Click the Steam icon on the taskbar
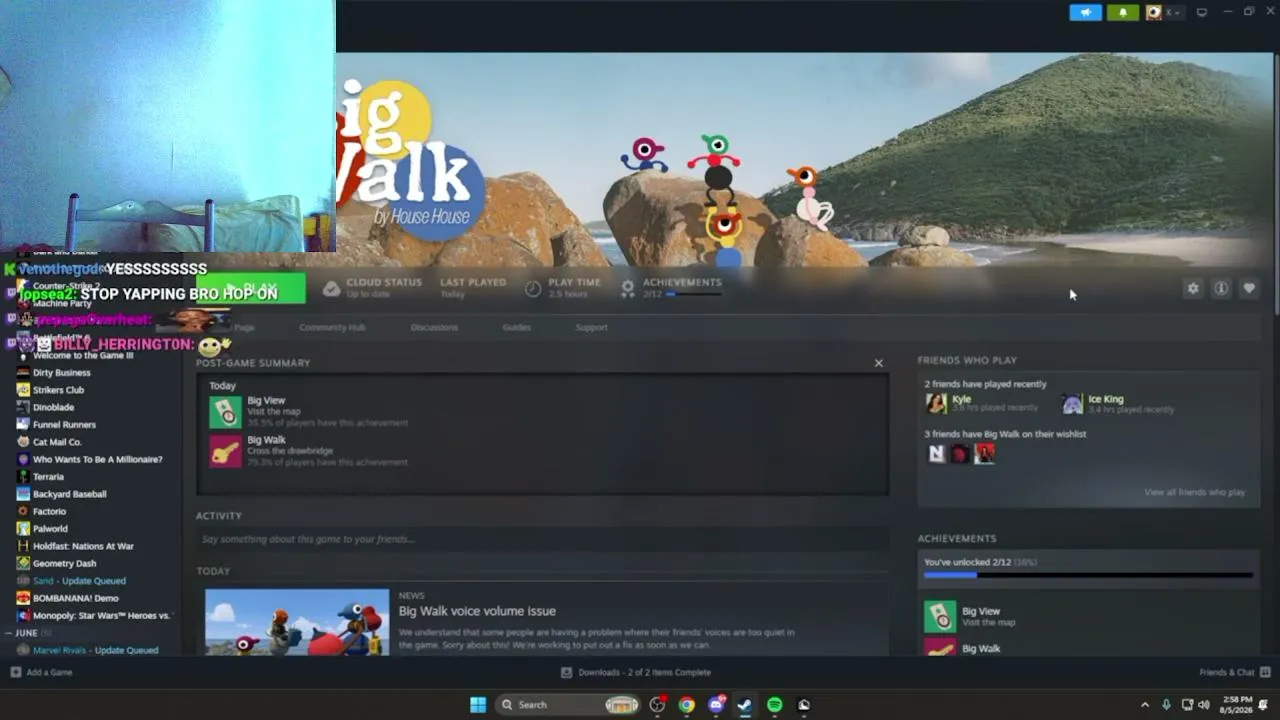The height and width of the screenshot is (720, 1280). coord(745,705)
